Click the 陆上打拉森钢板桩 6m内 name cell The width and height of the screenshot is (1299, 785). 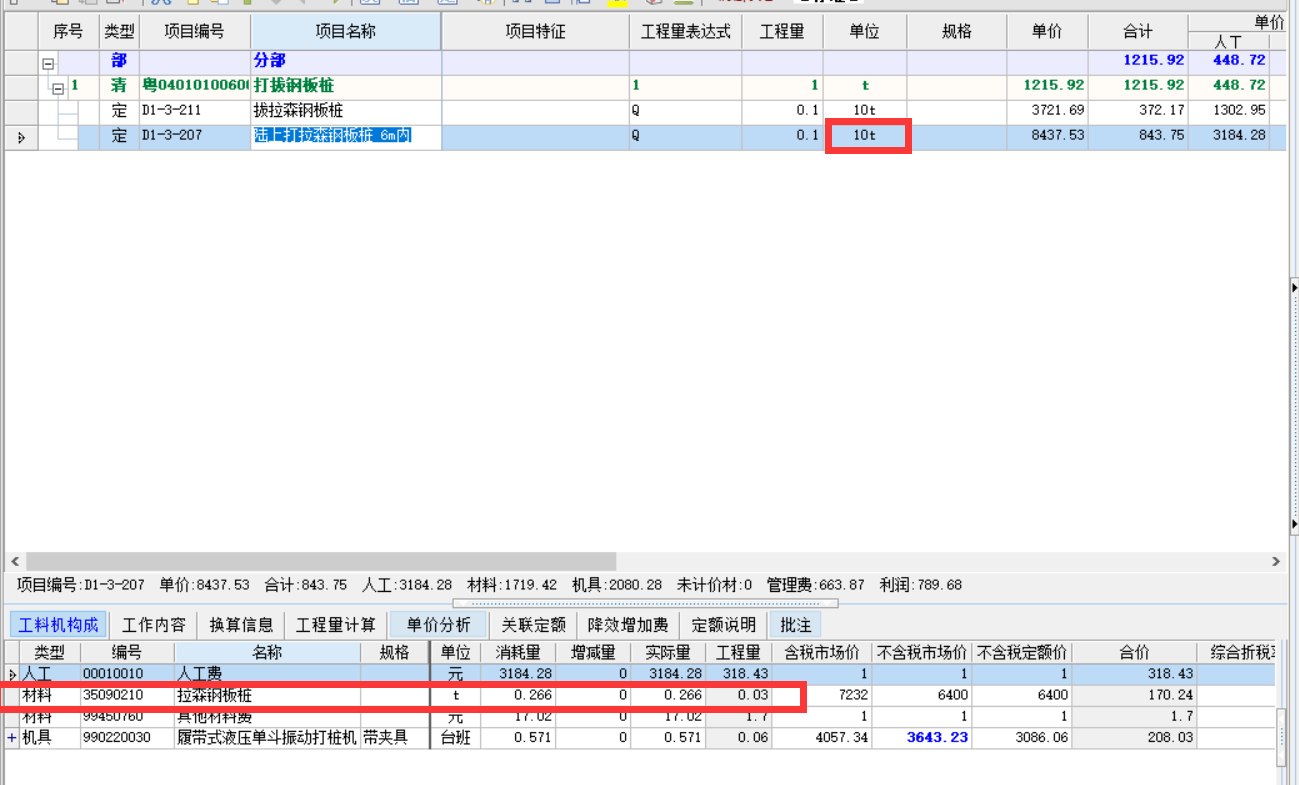coord(346,136)
